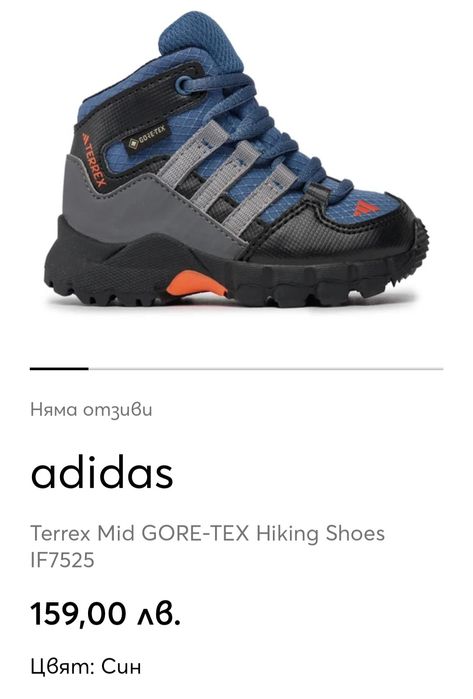Viewport: 473px width, 699px height.
Task: Open the Terrex hiking shoe product photo
Action: [236, 160]
